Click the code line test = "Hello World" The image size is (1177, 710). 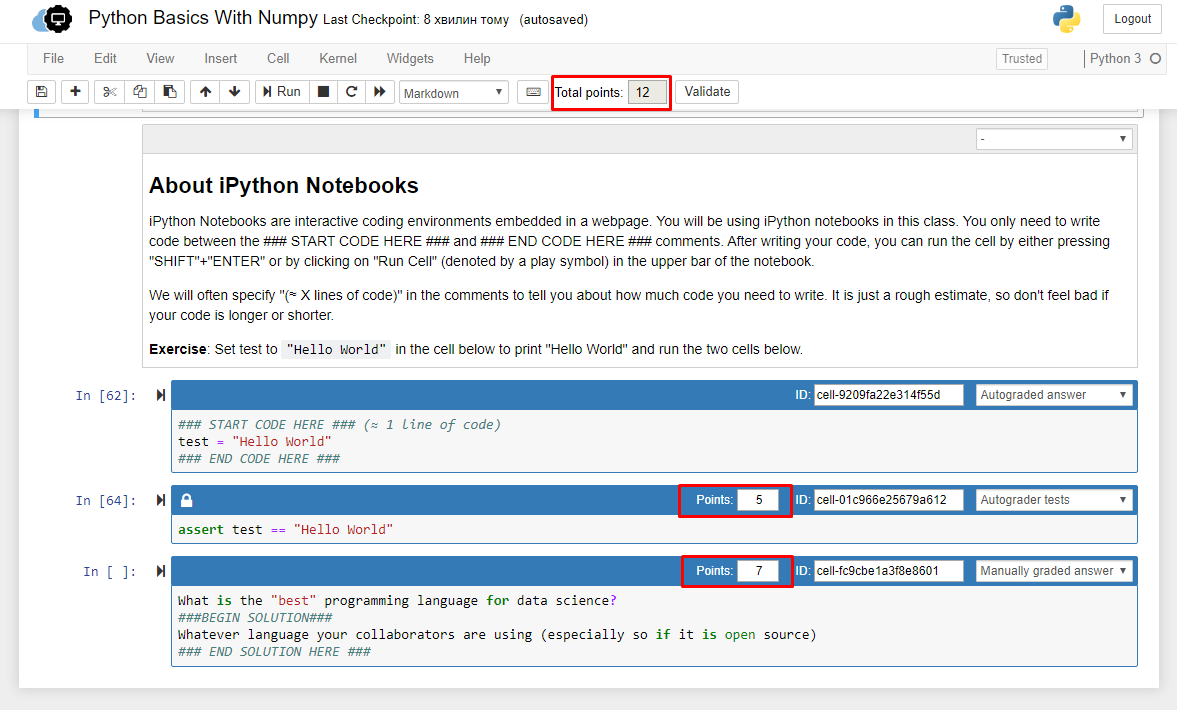pyautogui.click(x=254, y=442)
